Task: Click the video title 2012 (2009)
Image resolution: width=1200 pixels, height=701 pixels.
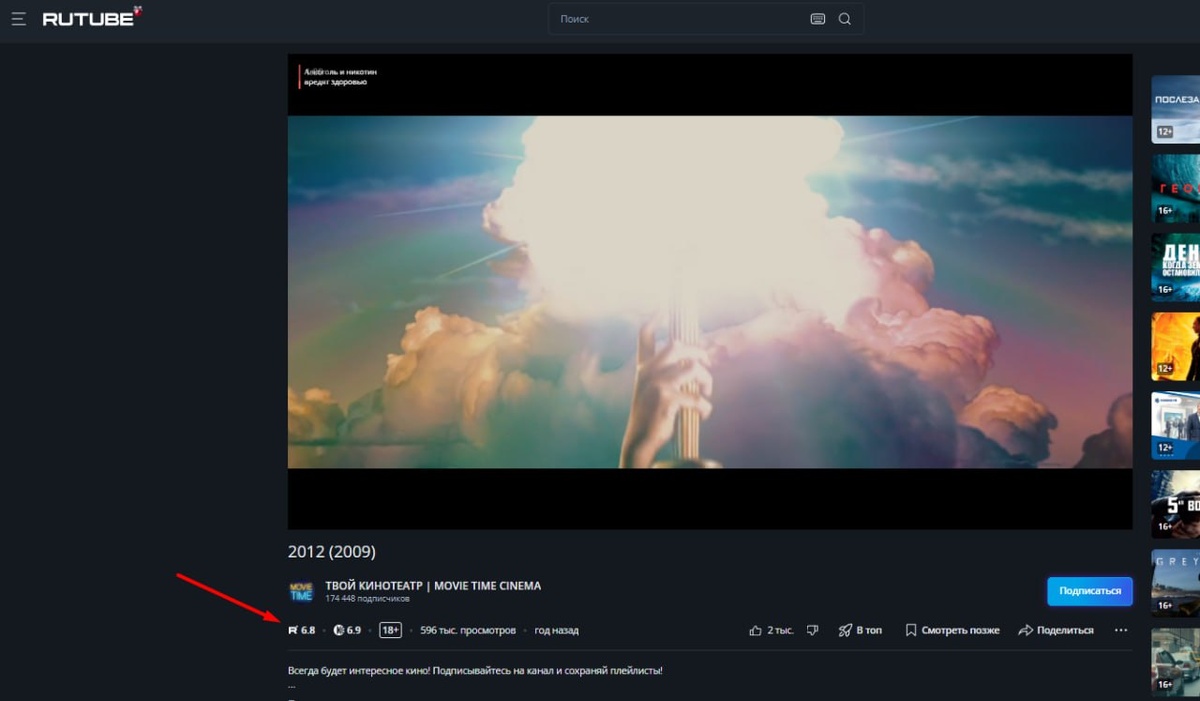Action: [x=331, y=552]
